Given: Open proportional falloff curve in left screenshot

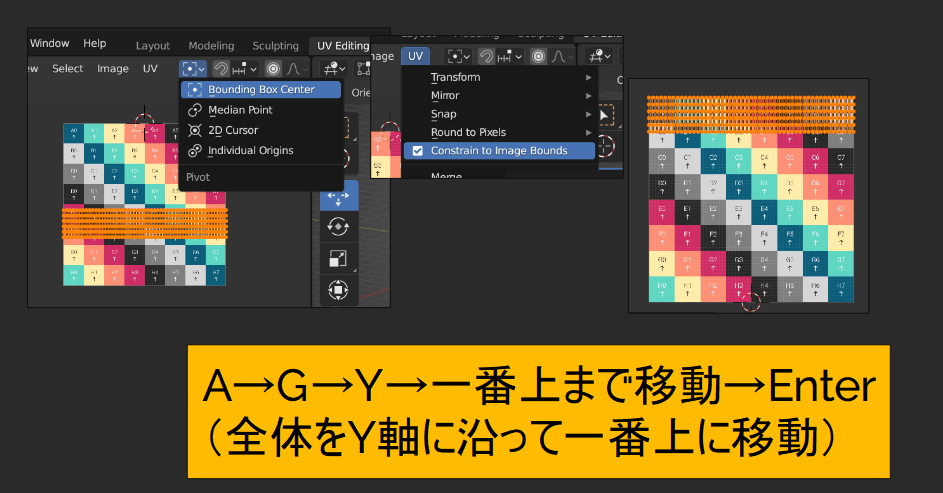Looking at the screenshot, I should (x=294, y=69).
